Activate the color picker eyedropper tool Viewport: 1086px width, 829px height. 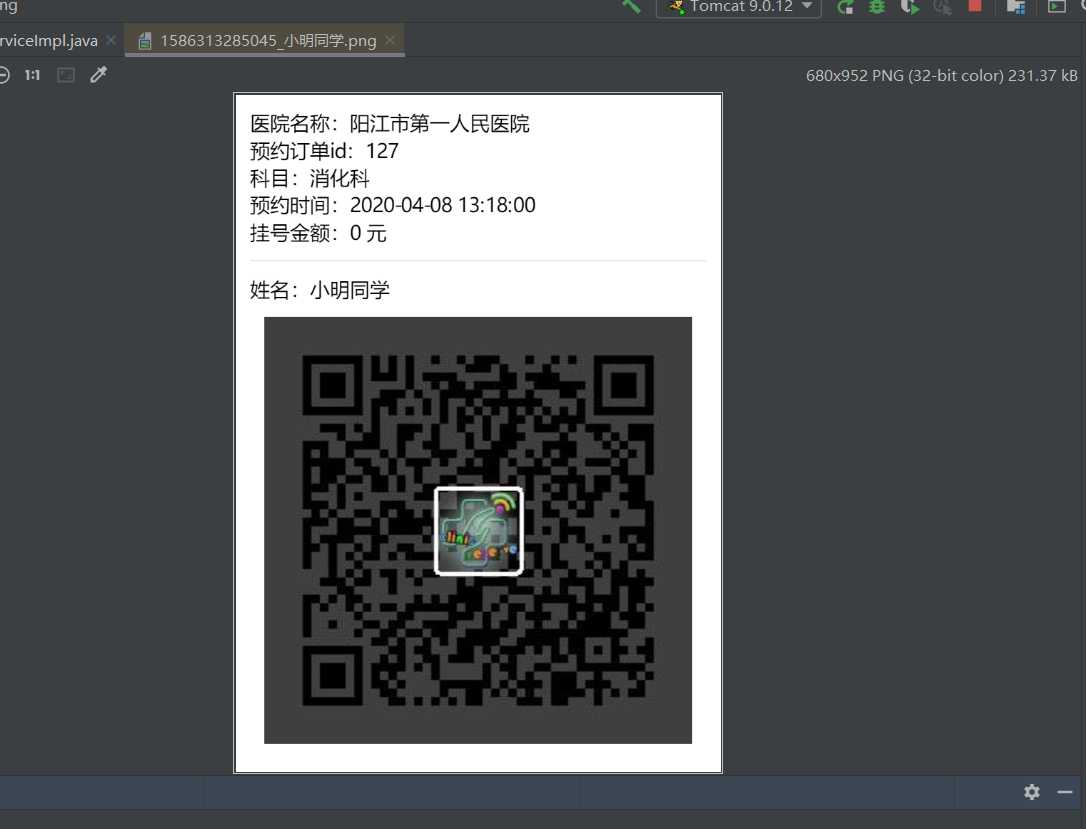tap(99, 75)
